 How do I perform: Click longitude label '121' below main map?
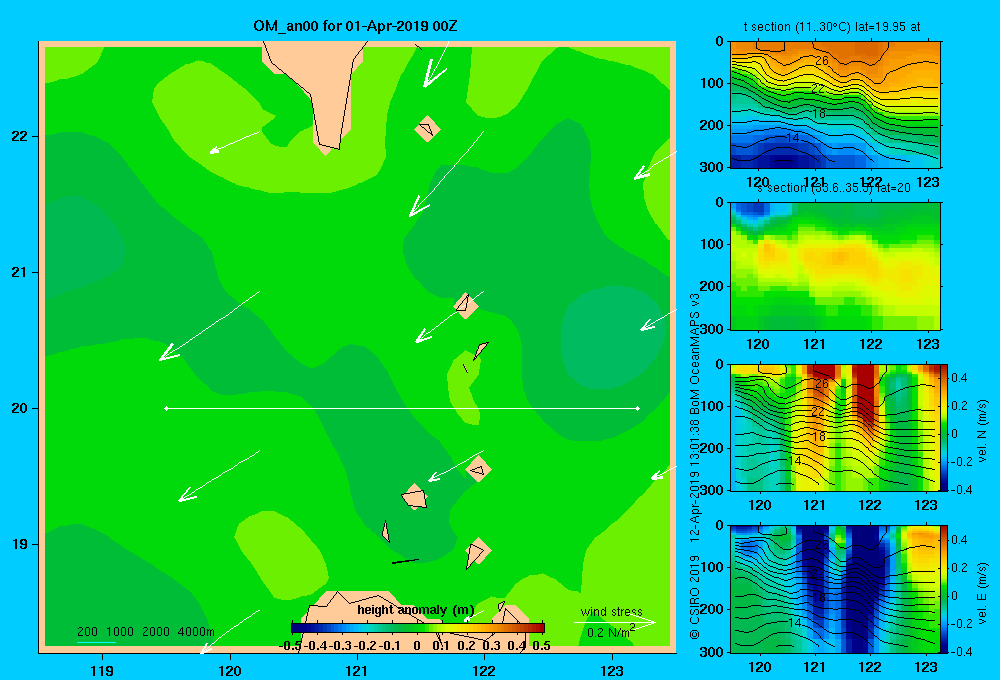click(357, 670)
